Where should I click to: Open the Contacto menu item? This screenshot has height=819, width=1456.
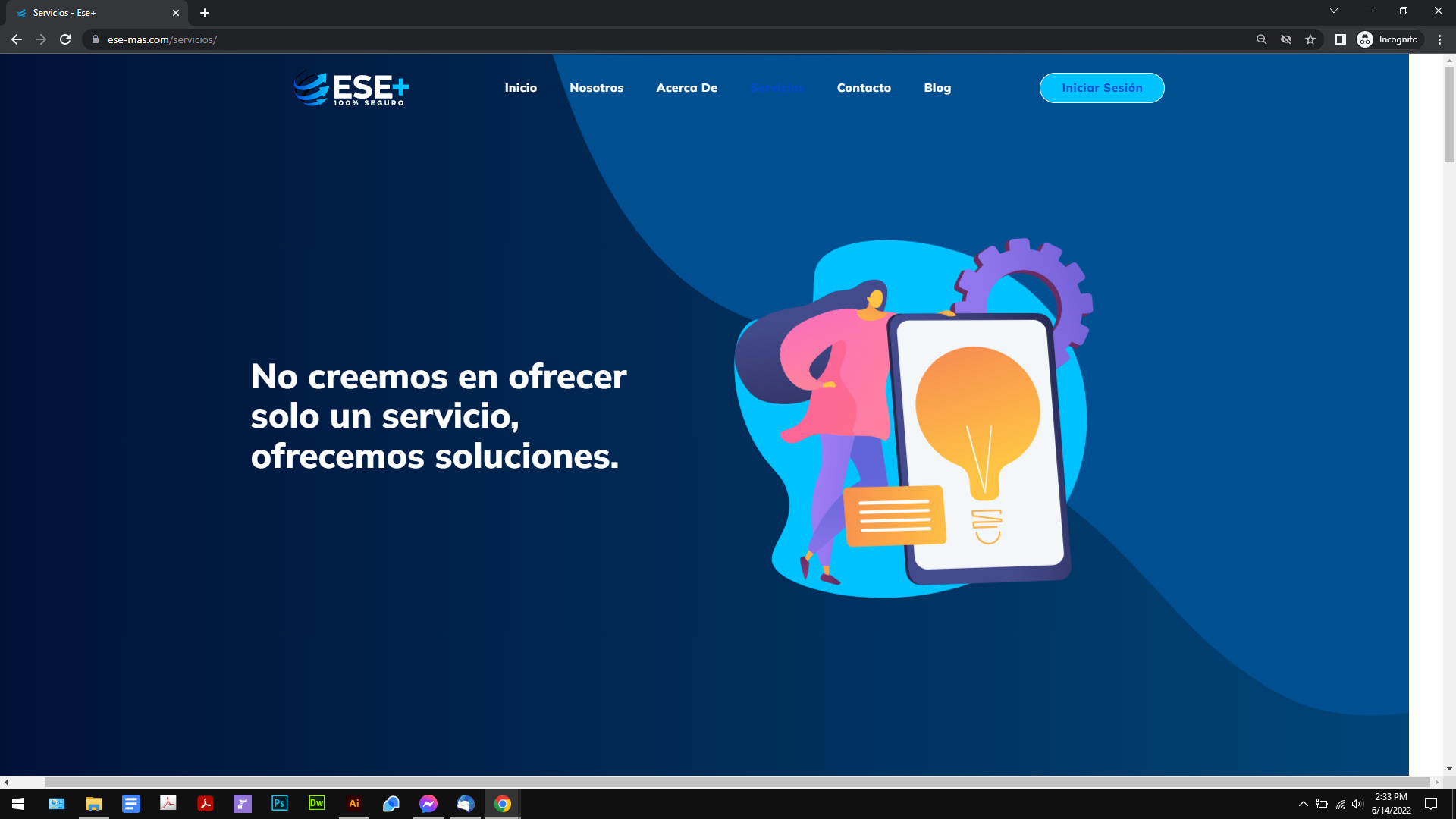point(863,88)
